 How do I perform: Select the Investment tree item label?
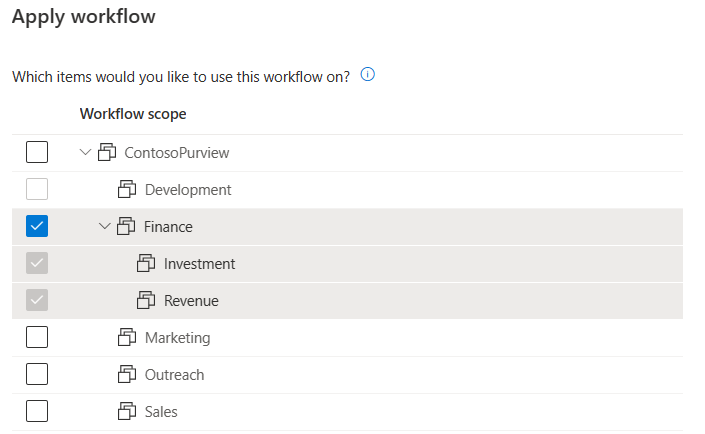199,264
